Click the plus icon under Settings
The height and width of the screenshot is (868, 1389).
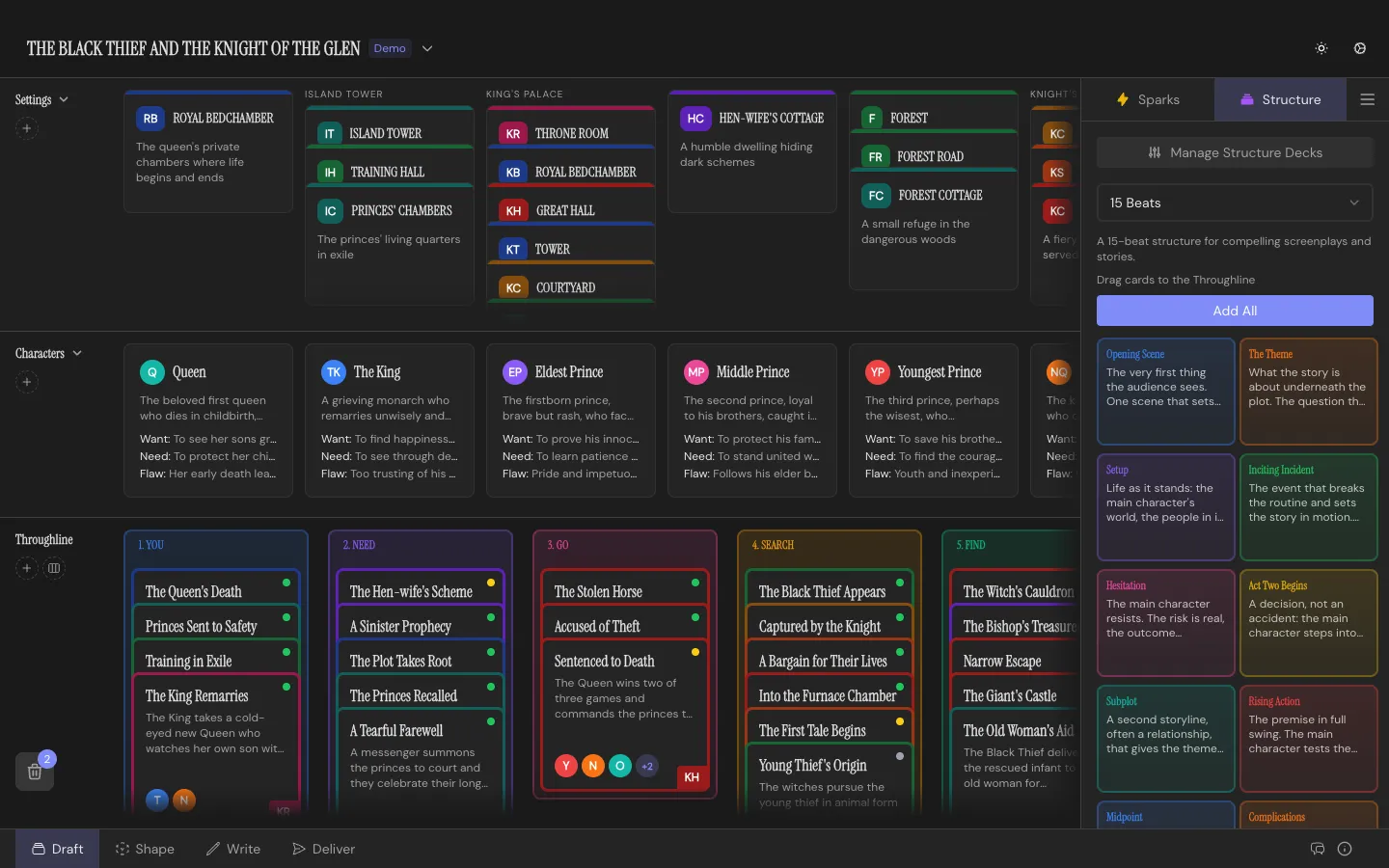[27, 128]
